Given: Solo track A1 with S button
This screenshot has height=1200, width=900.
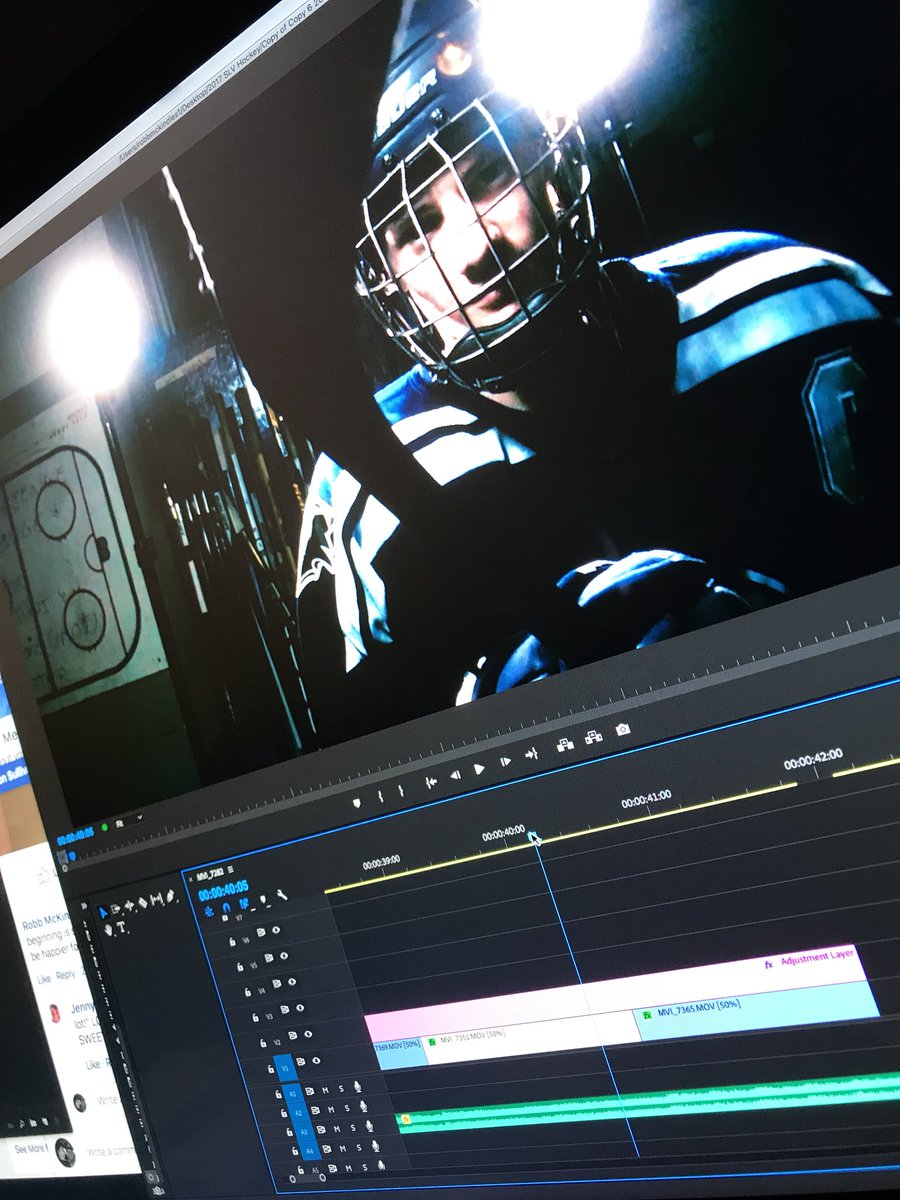Looking at the screenshot, I should click(x=341, y=1088).
